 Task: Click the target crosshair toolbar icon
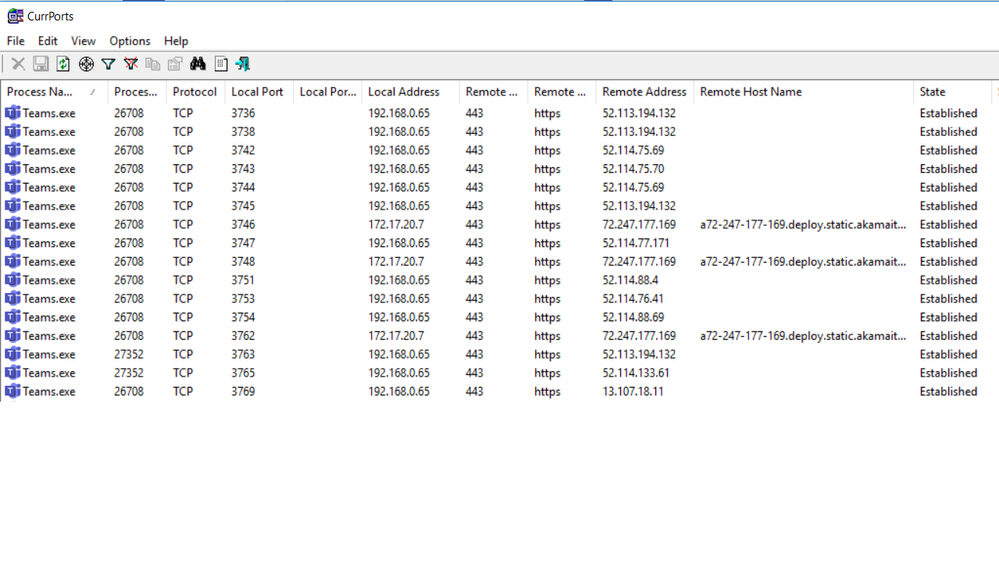86,64
